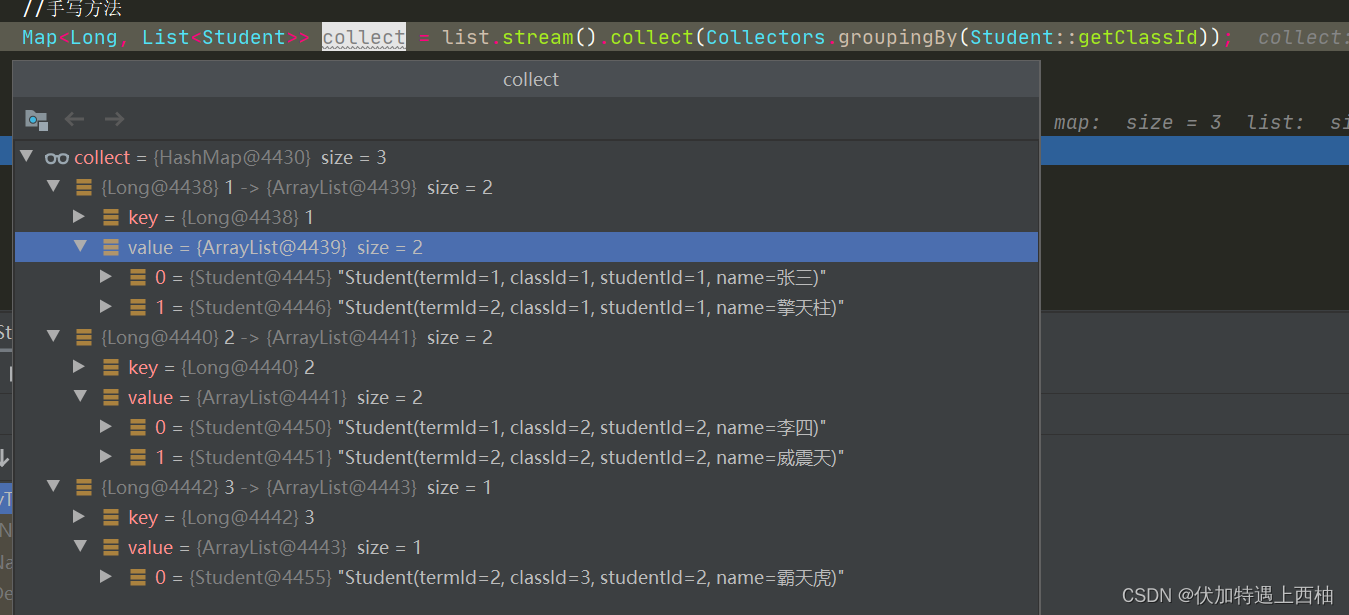This screenshot has height=615, width=1349.
Task: Select the collect = HashMap@4430 row text
Action: coord(230,158)
